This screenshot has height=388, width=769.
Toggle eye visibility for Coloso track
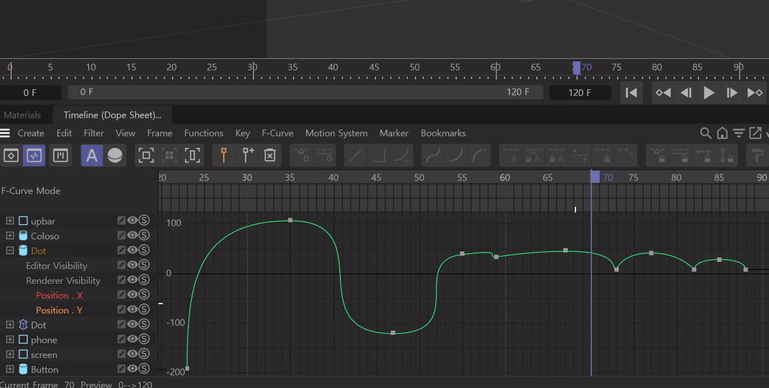[x=132, y=235]
